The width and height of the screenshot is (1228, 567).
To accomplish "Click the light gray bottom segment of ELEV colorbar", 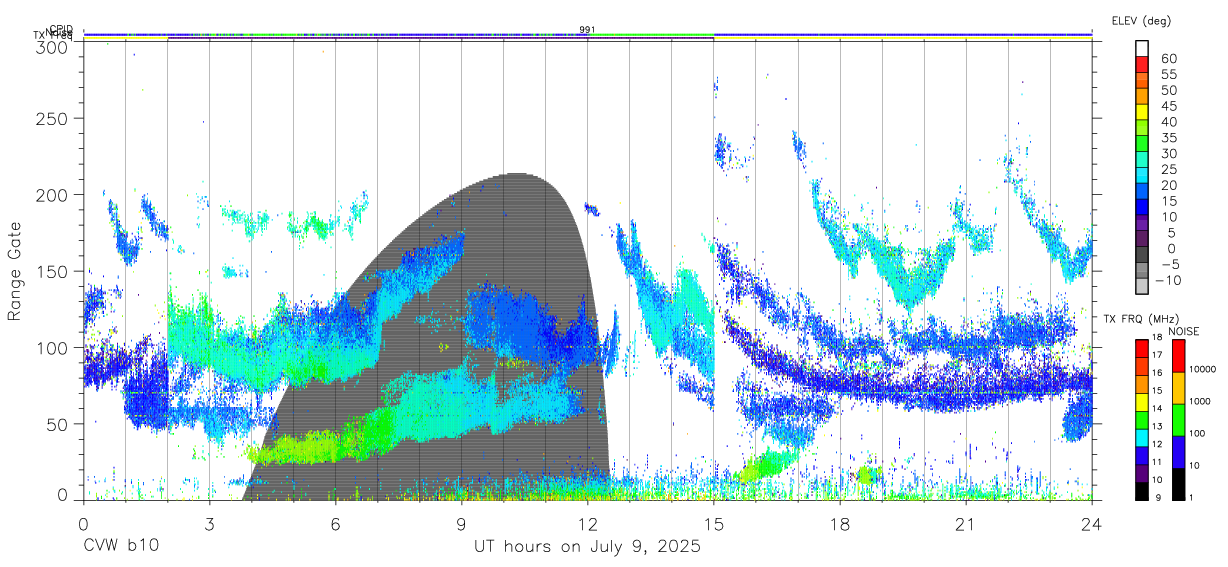I will pyautogui.click(x=1142, y=286).
